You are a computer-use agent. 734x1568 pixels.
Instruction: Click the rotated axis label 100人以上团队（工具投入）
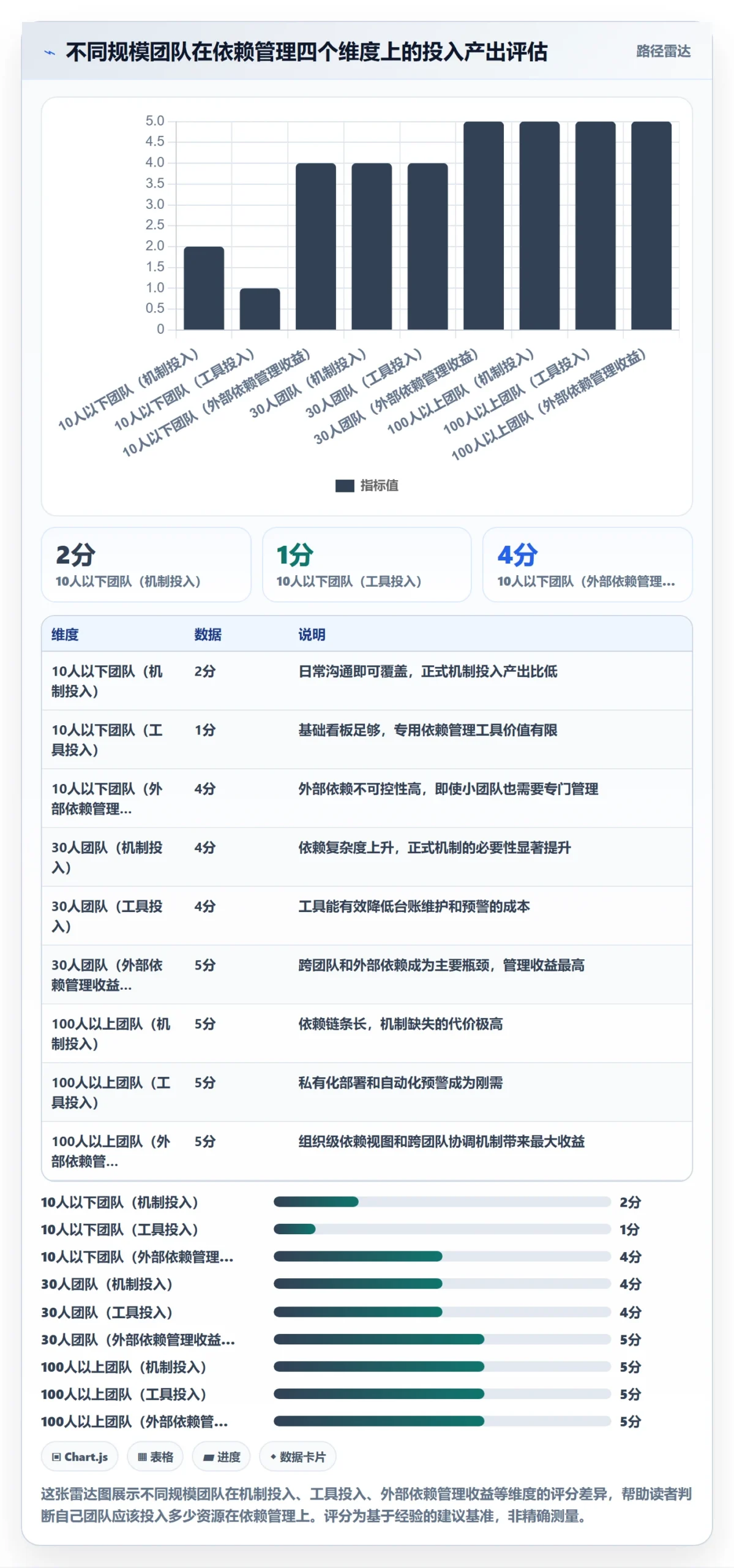(x=516, y=391)
